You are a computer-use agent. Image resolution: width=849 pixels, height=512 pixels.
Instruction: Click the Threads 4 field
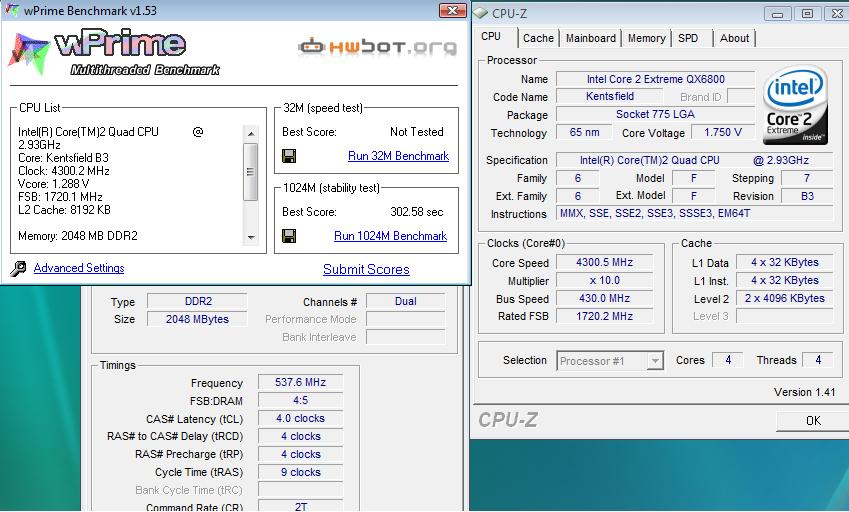818,360
